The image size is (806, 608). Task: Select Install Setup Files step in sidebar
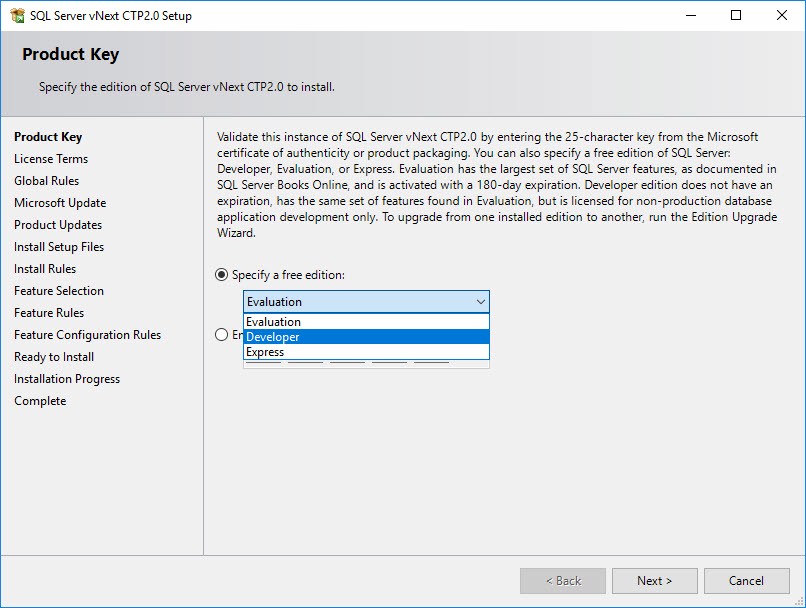click(59, 247)
